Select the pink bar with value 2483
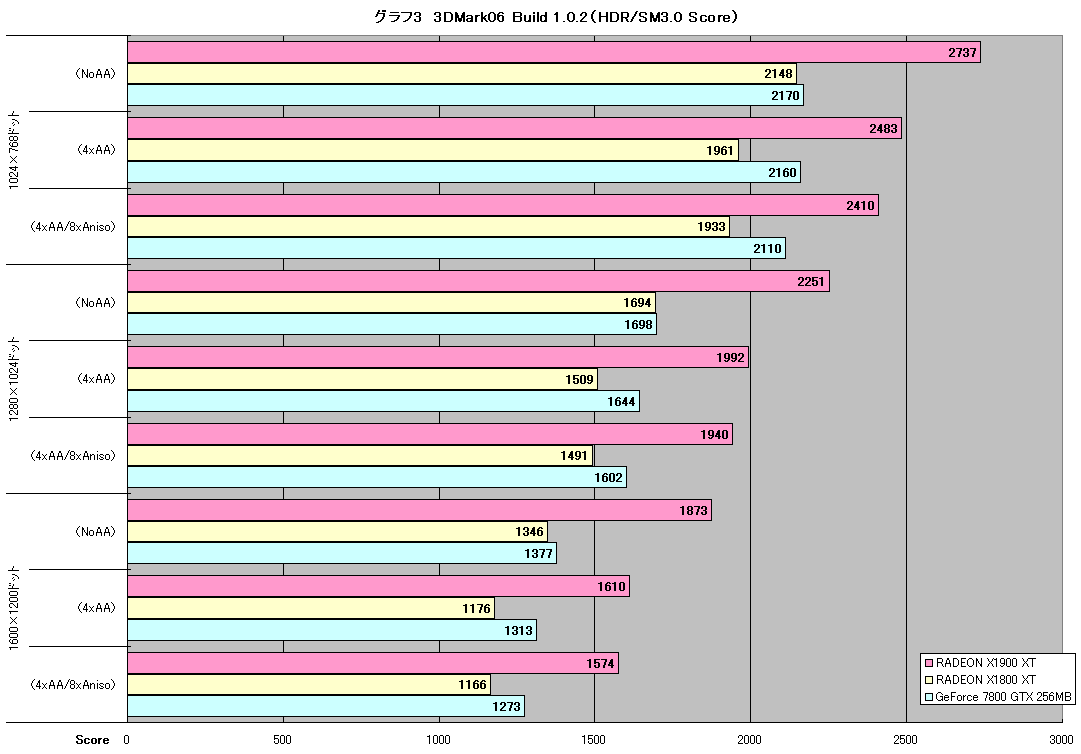1081x754 pixels. (514, 128)
